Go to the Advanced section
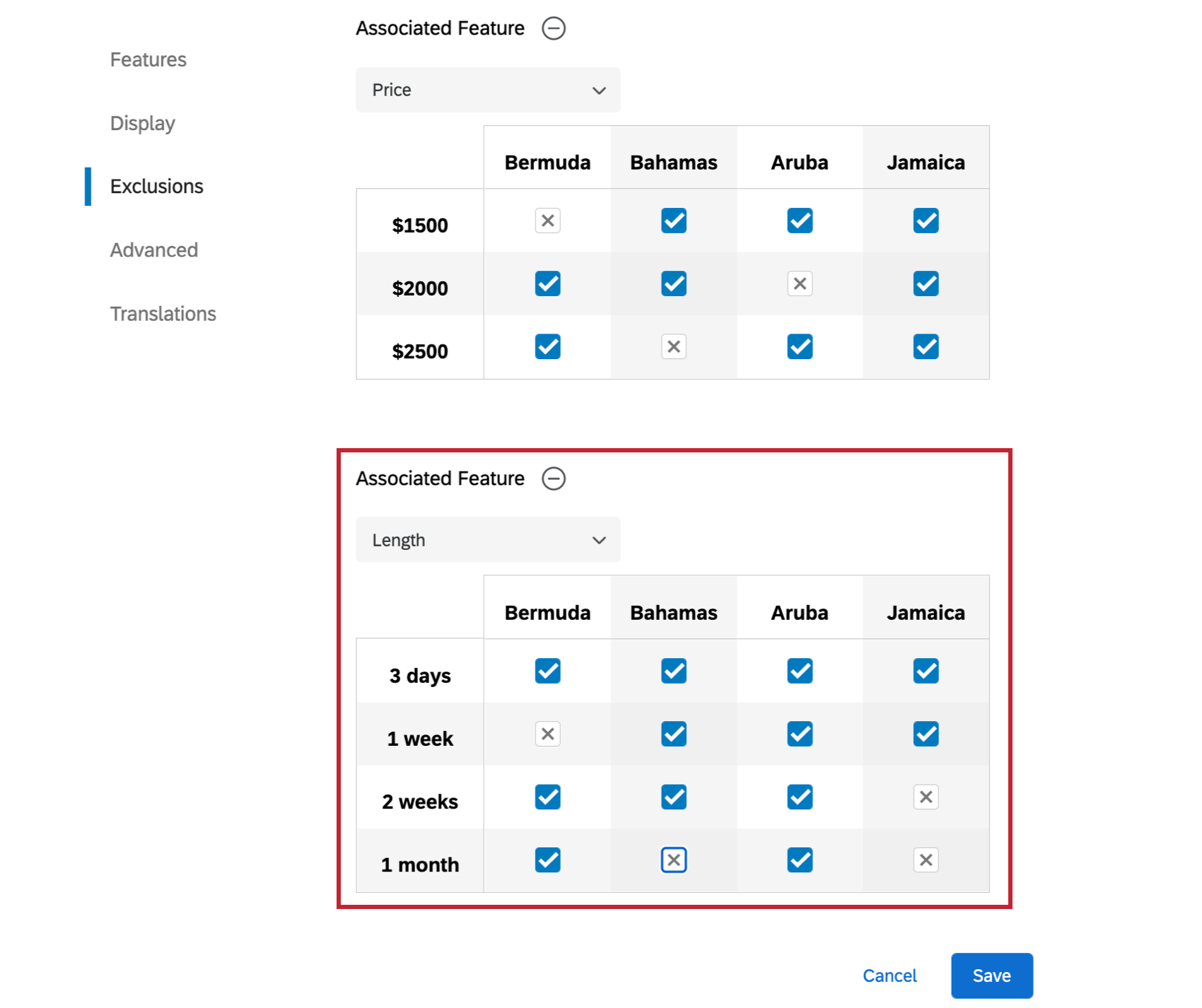The width and height of the screenshot is (1202, 1008). click(x=153, y=250)
